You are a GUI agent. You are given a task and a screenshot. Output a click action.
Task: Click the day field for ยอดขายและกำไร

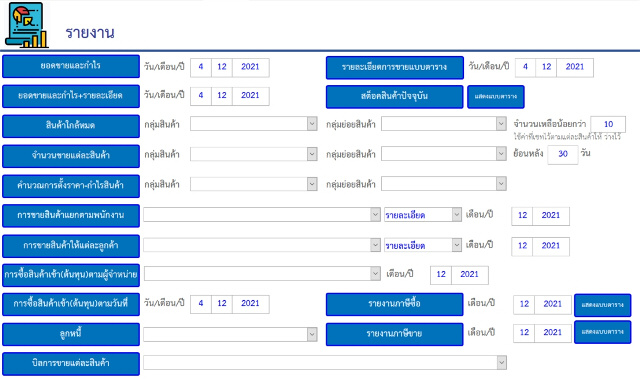tap(201, 67)
